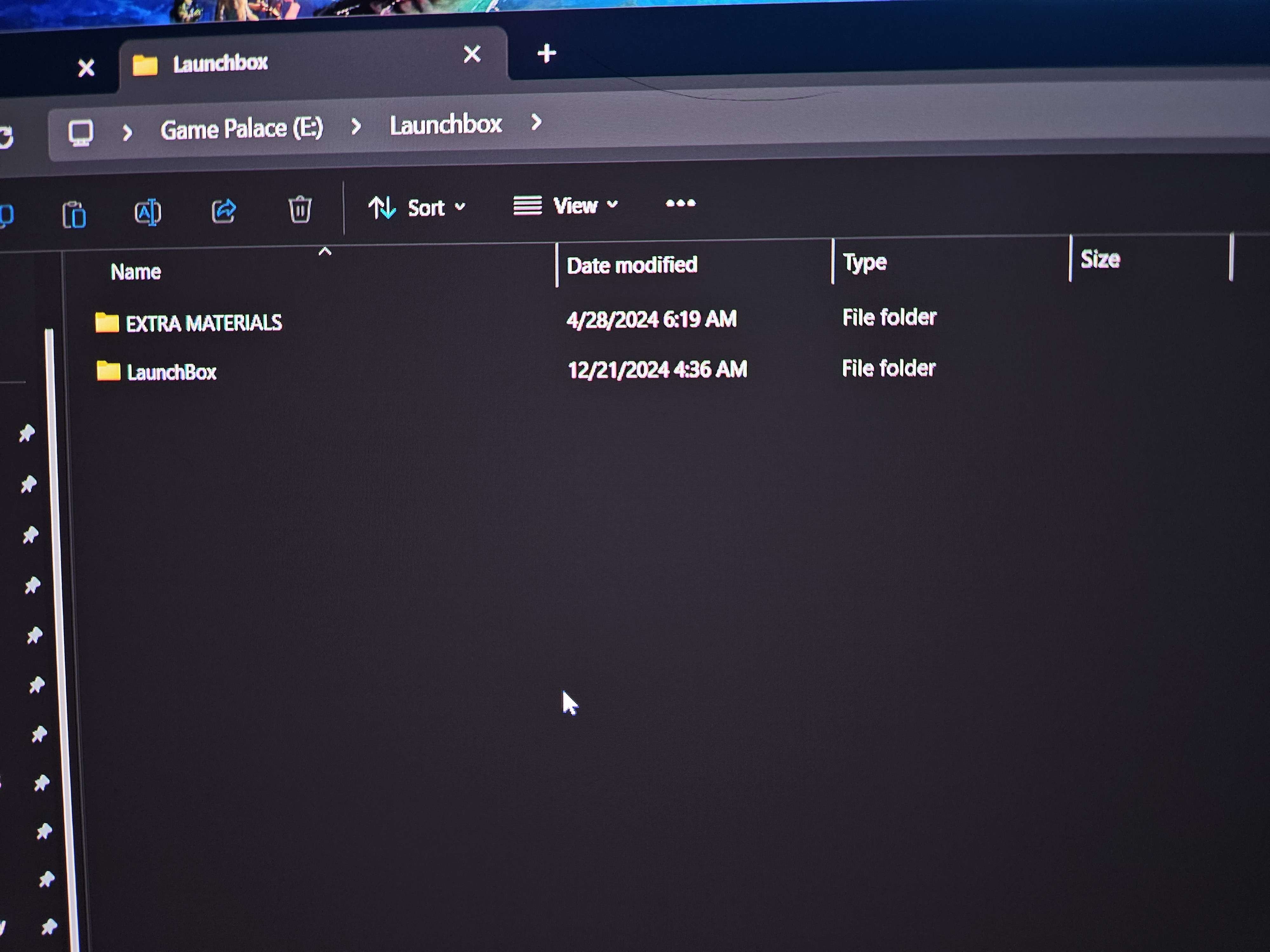Click the Launchbox breadcrumb segment
This screenshot has height=952, width=1270.
pyautogui.click(x=445, y=124)
